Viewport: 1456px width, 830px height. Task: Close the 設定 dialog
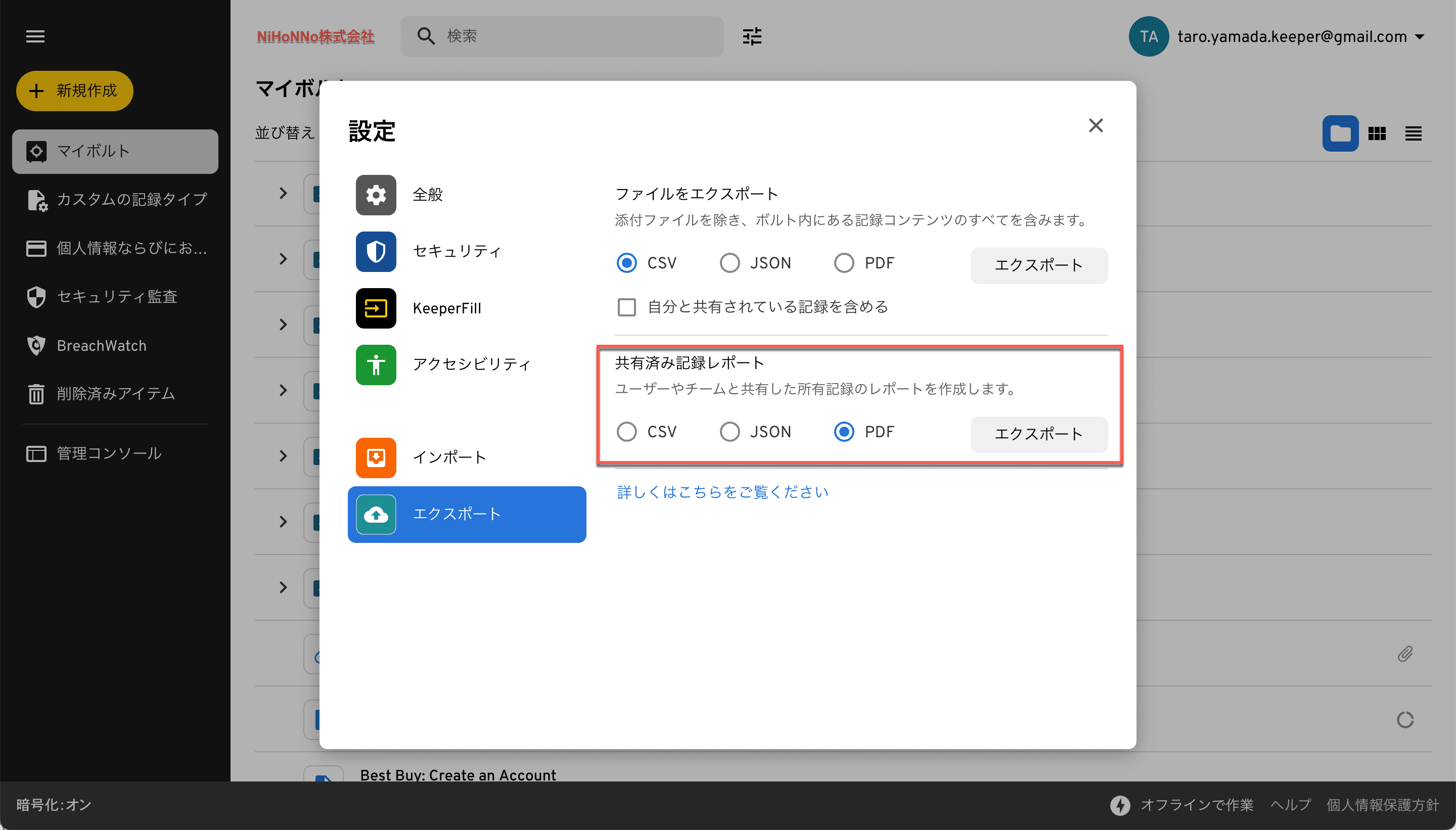coord(1095,125)
